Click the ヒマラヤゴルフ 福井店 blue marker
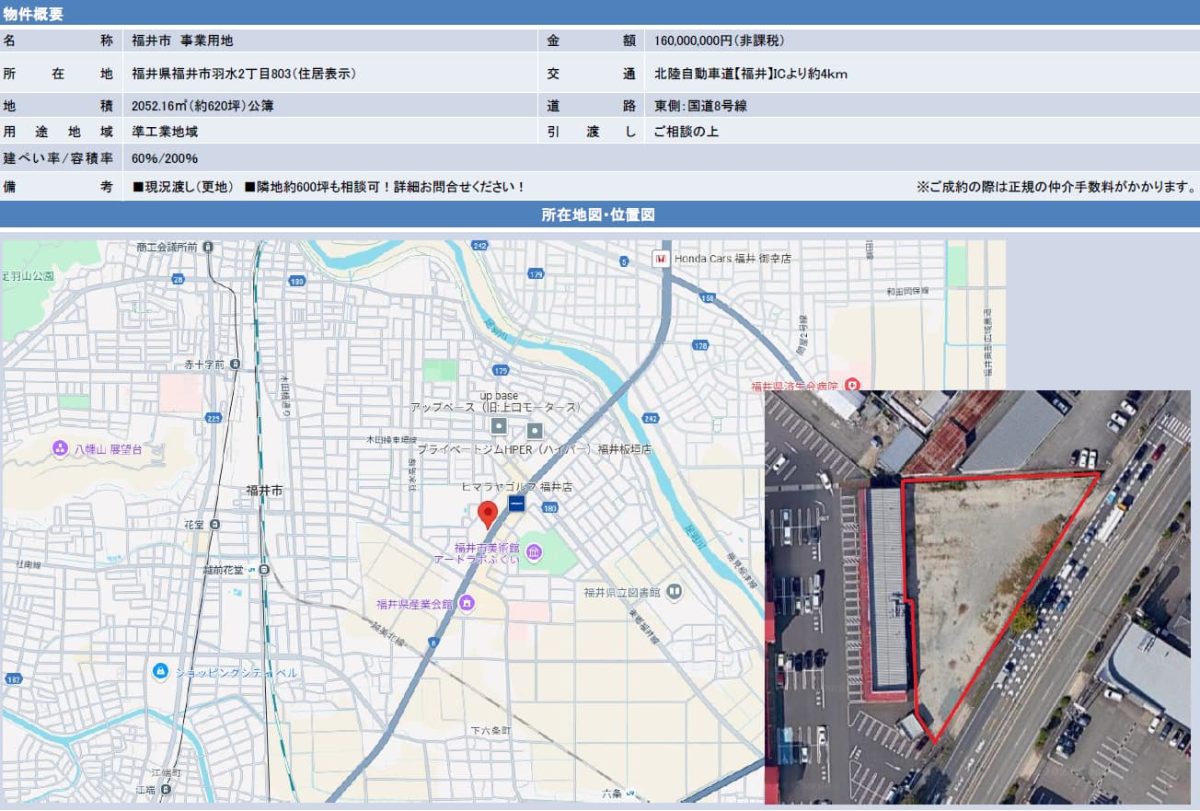 [x=517, y=503]
